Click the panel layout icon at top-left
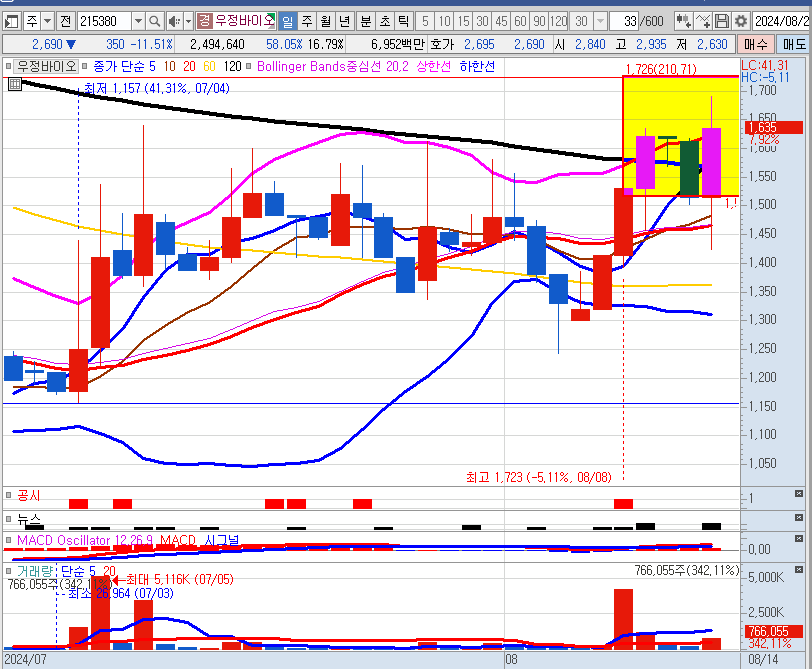Image resolution: width=812 pixels, height=669 pixels. (10, 21)
